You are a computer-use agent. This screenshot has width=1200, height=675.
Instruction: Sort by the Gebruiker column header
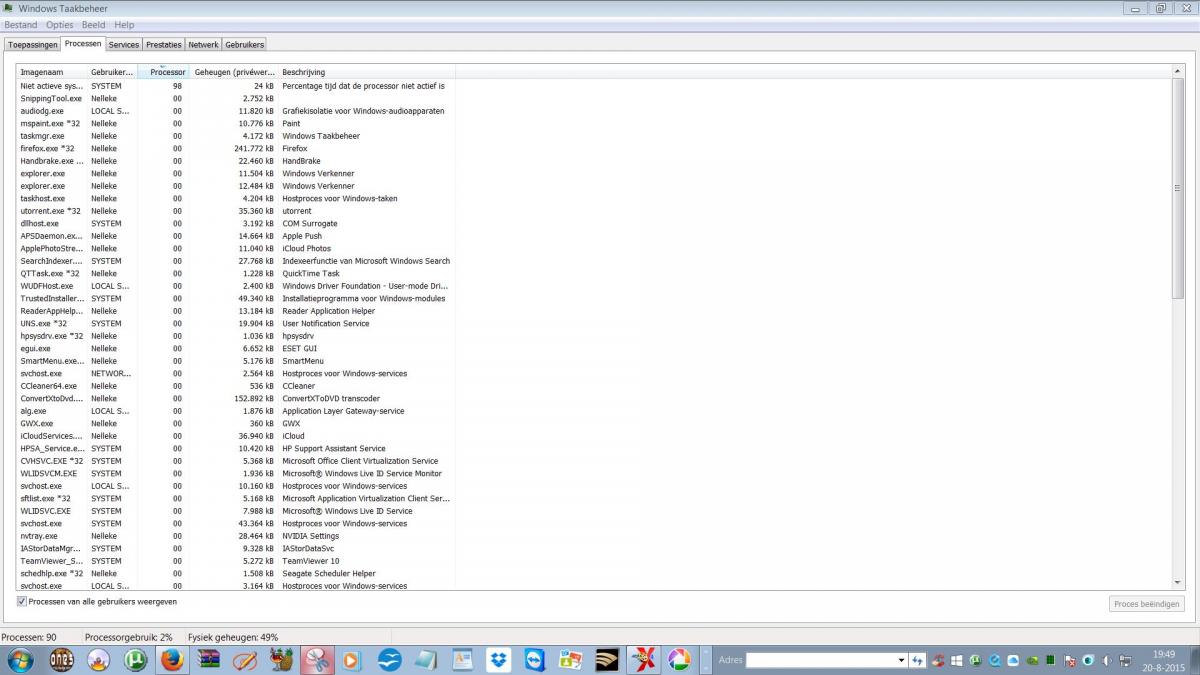(112, 72)
